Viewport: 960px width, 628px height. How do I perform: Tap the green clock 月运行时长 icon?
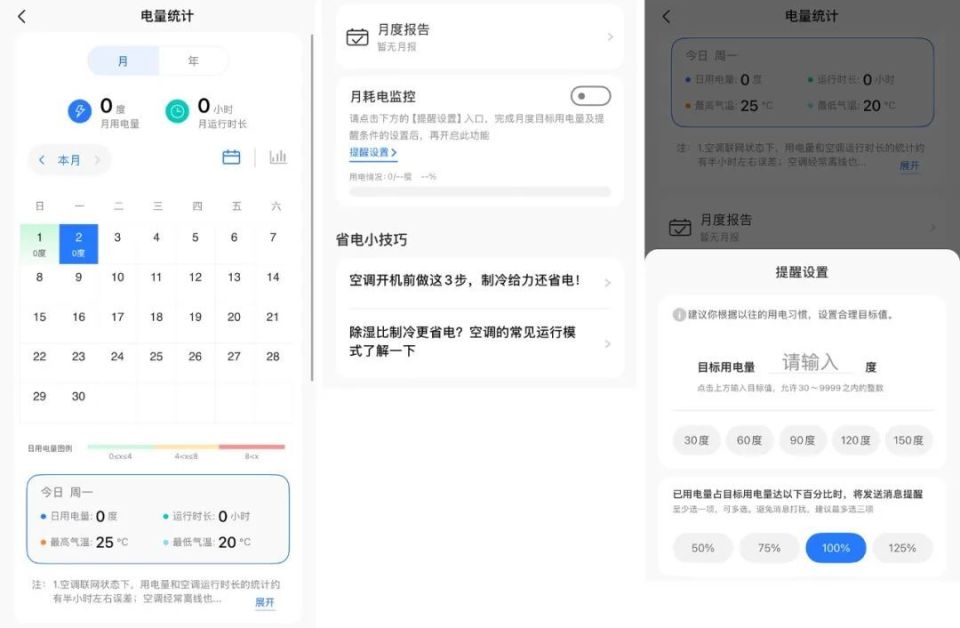pyautogui.click(x=177, y=111)
